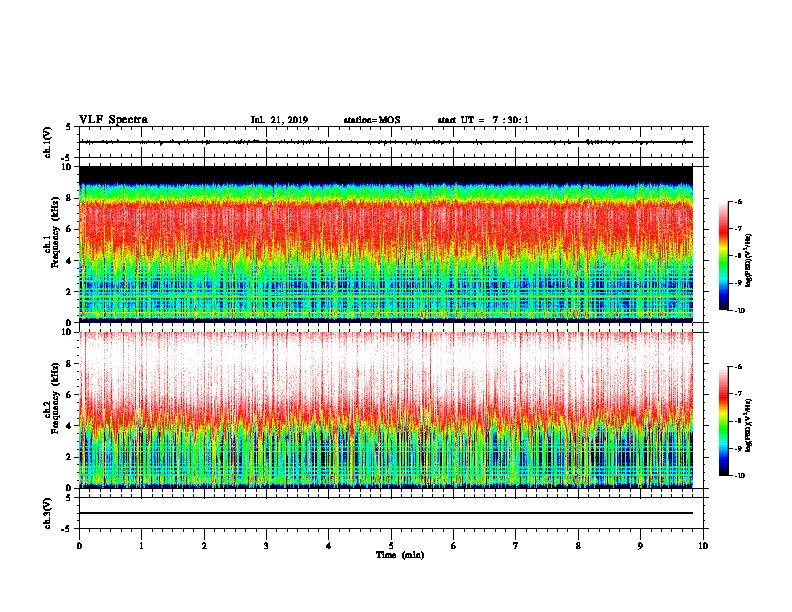The width and height of the screenshot is (792, 612).
Task: Click time axis tick label "3"
Action: (x=266, y=545)
